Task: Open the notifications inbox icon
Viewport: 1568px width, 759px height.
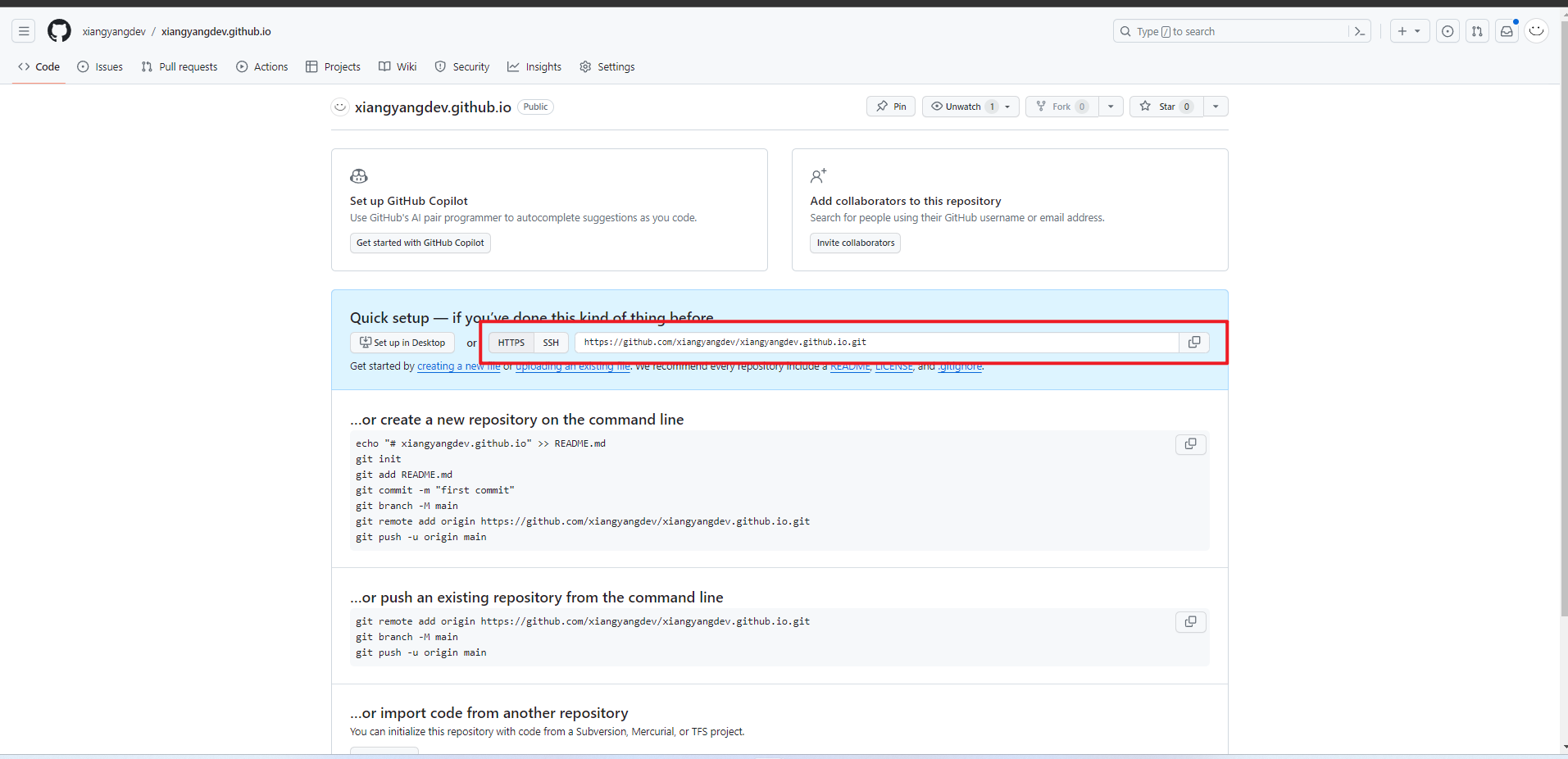Action: [1507, 31]
